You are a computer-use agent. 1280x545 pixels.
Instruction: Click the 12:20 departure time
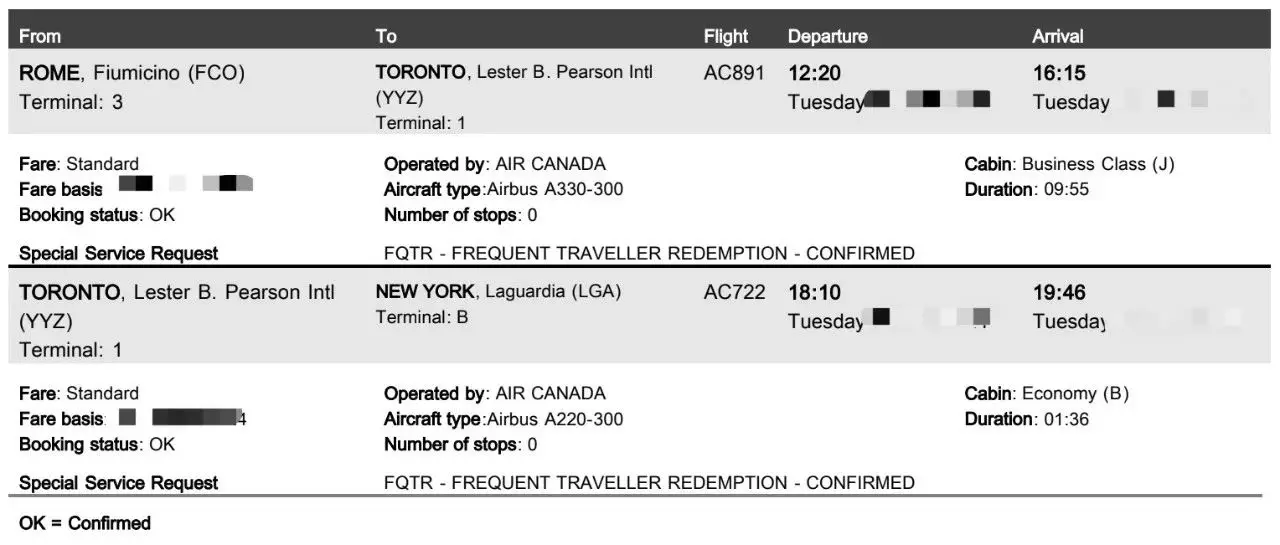(814, 73)
